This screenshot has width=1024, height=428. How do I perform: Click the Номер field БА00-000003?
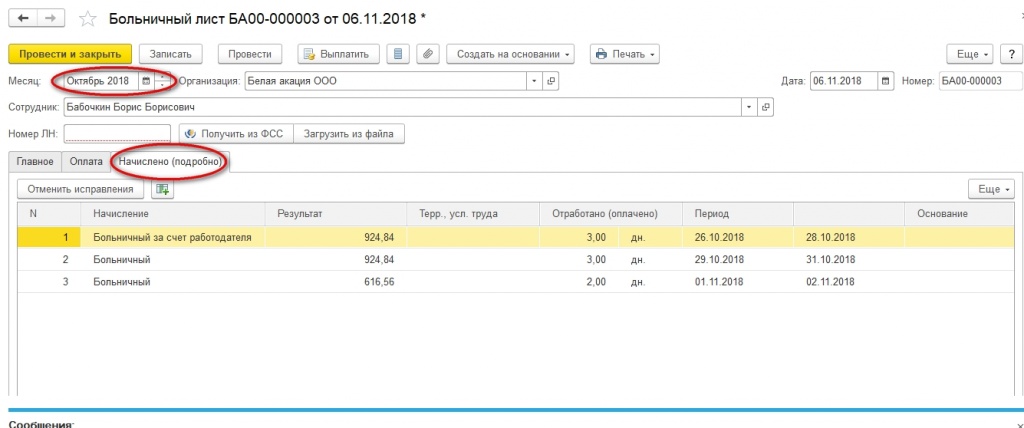click(980, 81)
